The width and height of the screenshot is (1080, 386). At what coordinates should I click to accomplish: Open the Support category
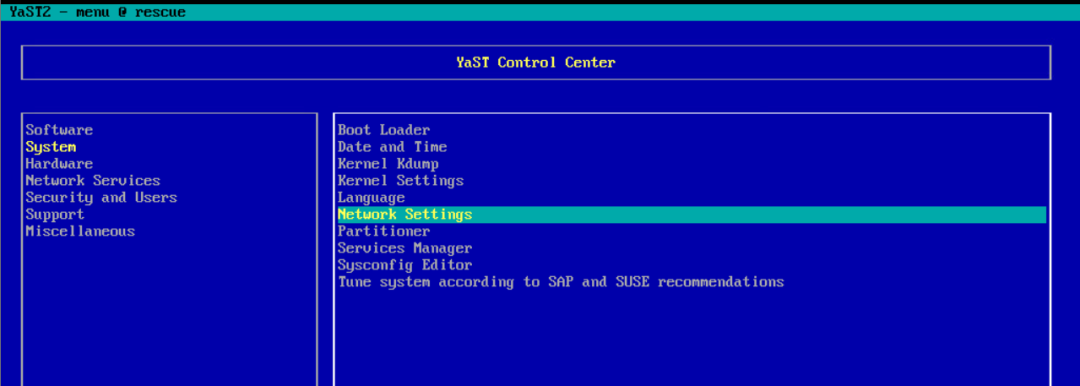pos(55,214)
